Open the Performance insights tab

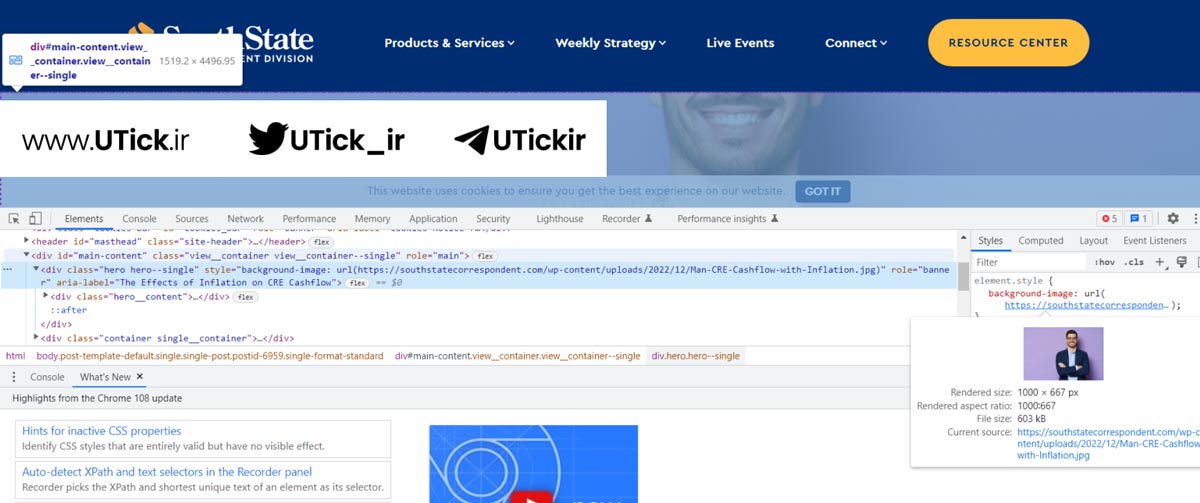(727, 218)
